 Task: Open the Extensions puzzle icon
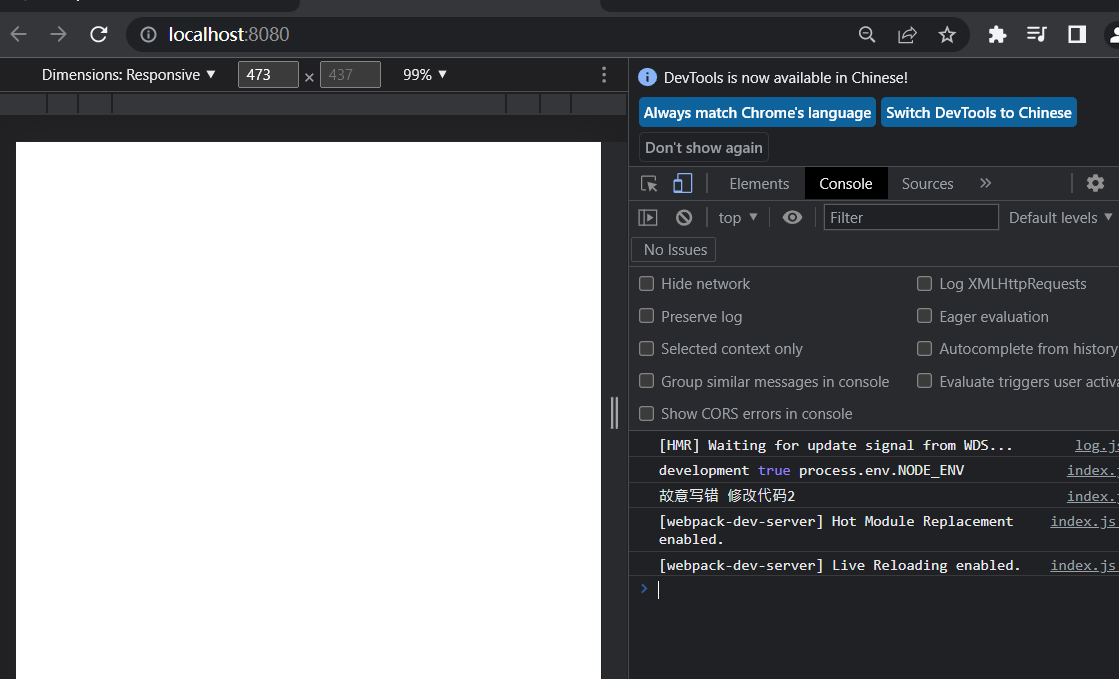997,34
